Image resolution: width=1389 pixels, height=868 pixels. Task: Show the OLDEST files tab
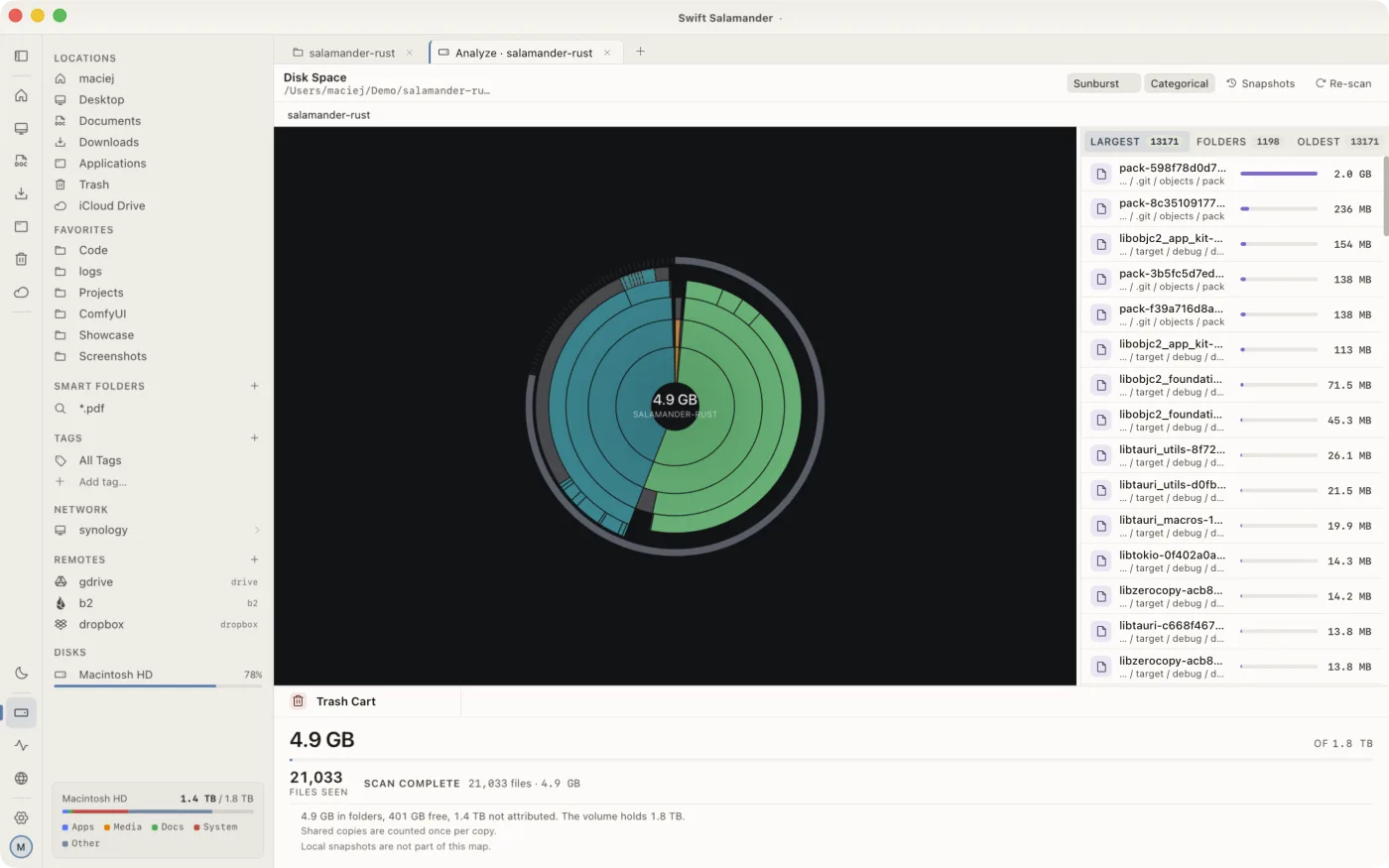1337,142
